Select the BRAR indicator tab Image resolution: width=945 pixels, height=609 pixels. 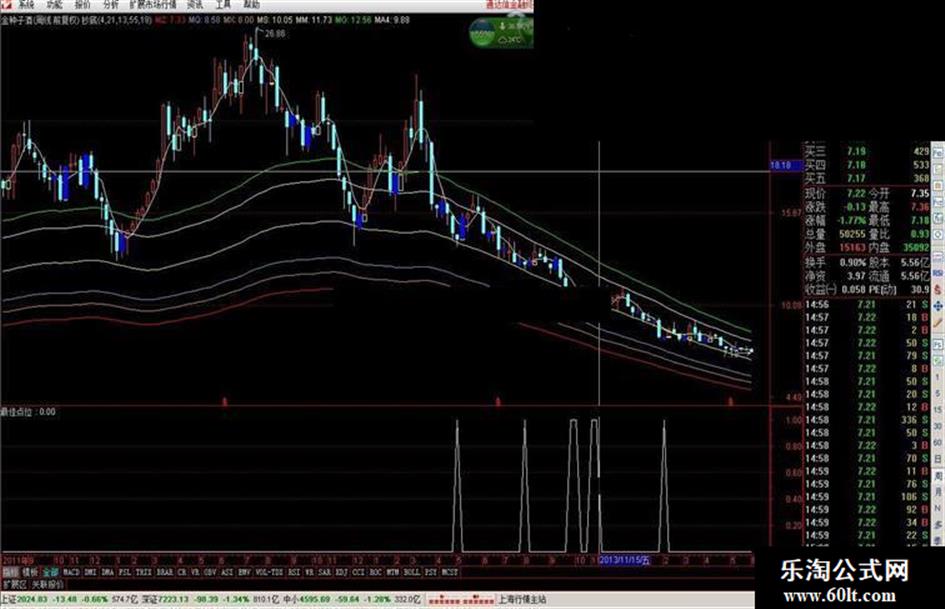(x=165, y=572)
